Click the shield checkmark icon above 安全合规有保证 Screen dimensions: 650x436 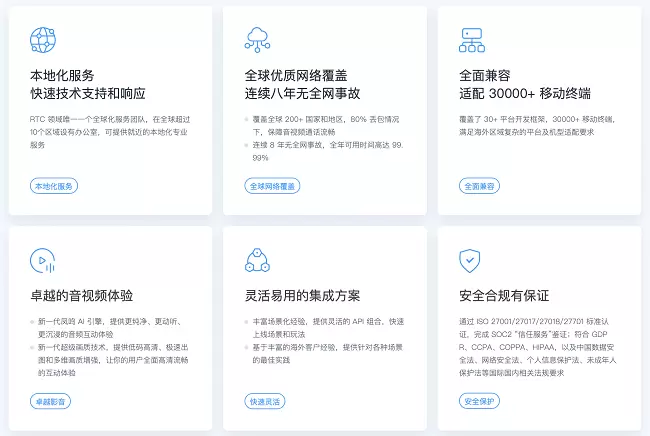tap(471, 261)
